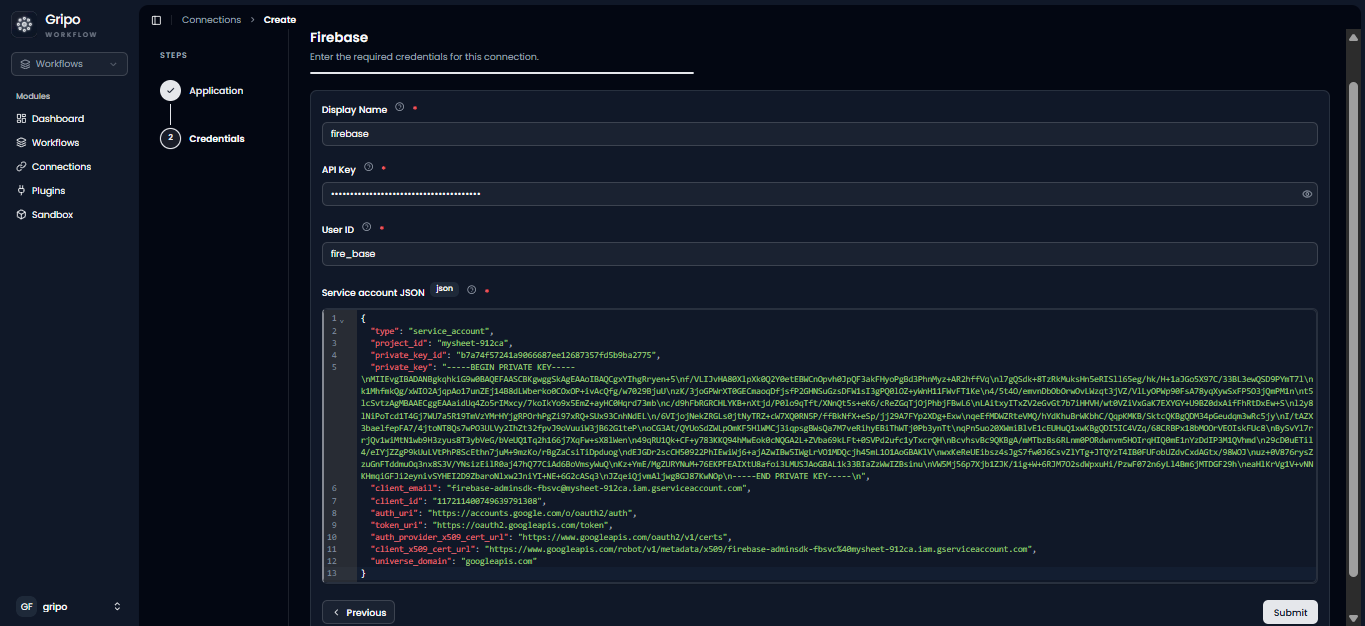Open the gripo user account menu
1365x626 pixels.
[69, 606]
